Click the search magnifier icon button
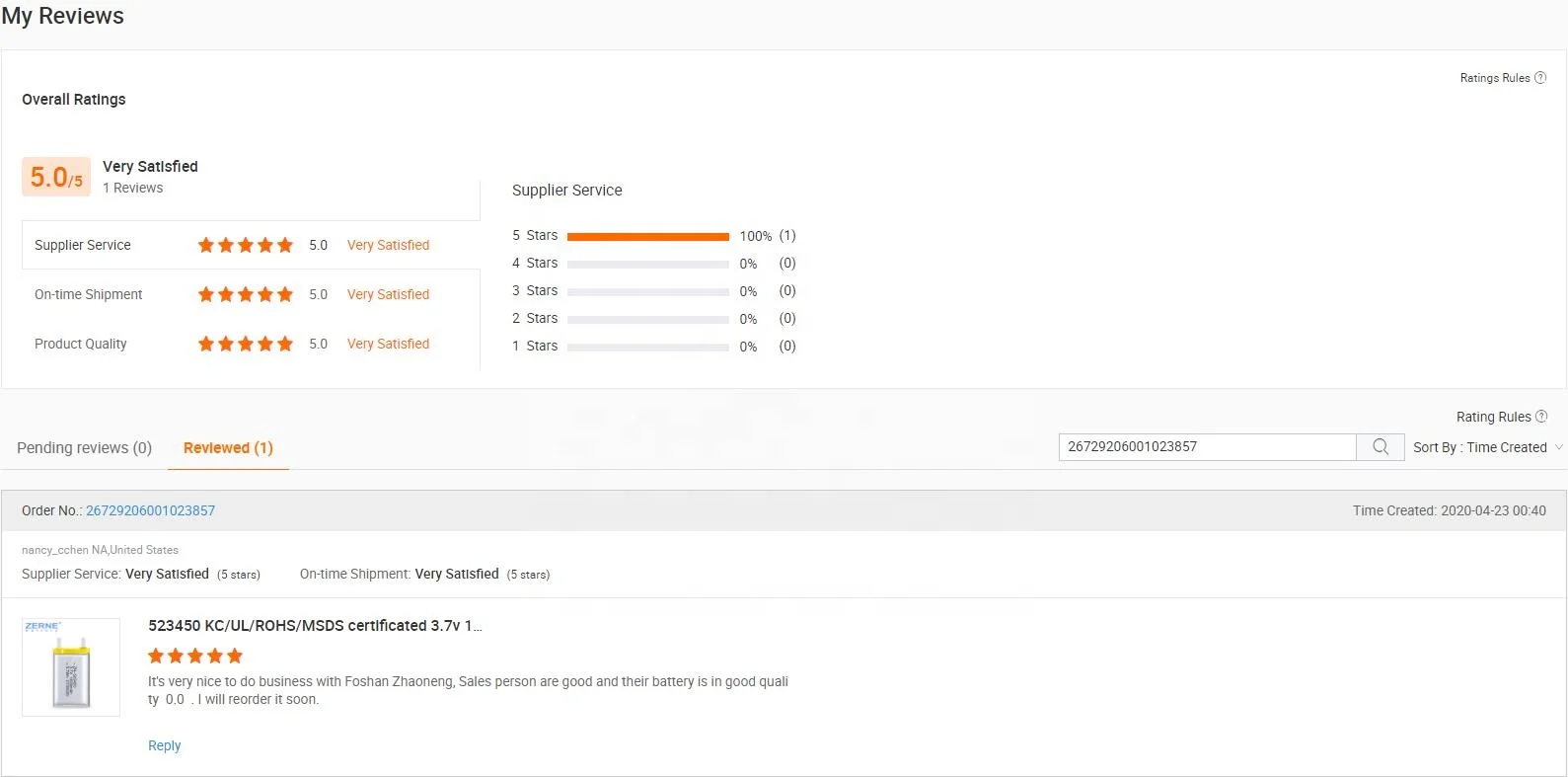1568x777 pixels. 1381,447
